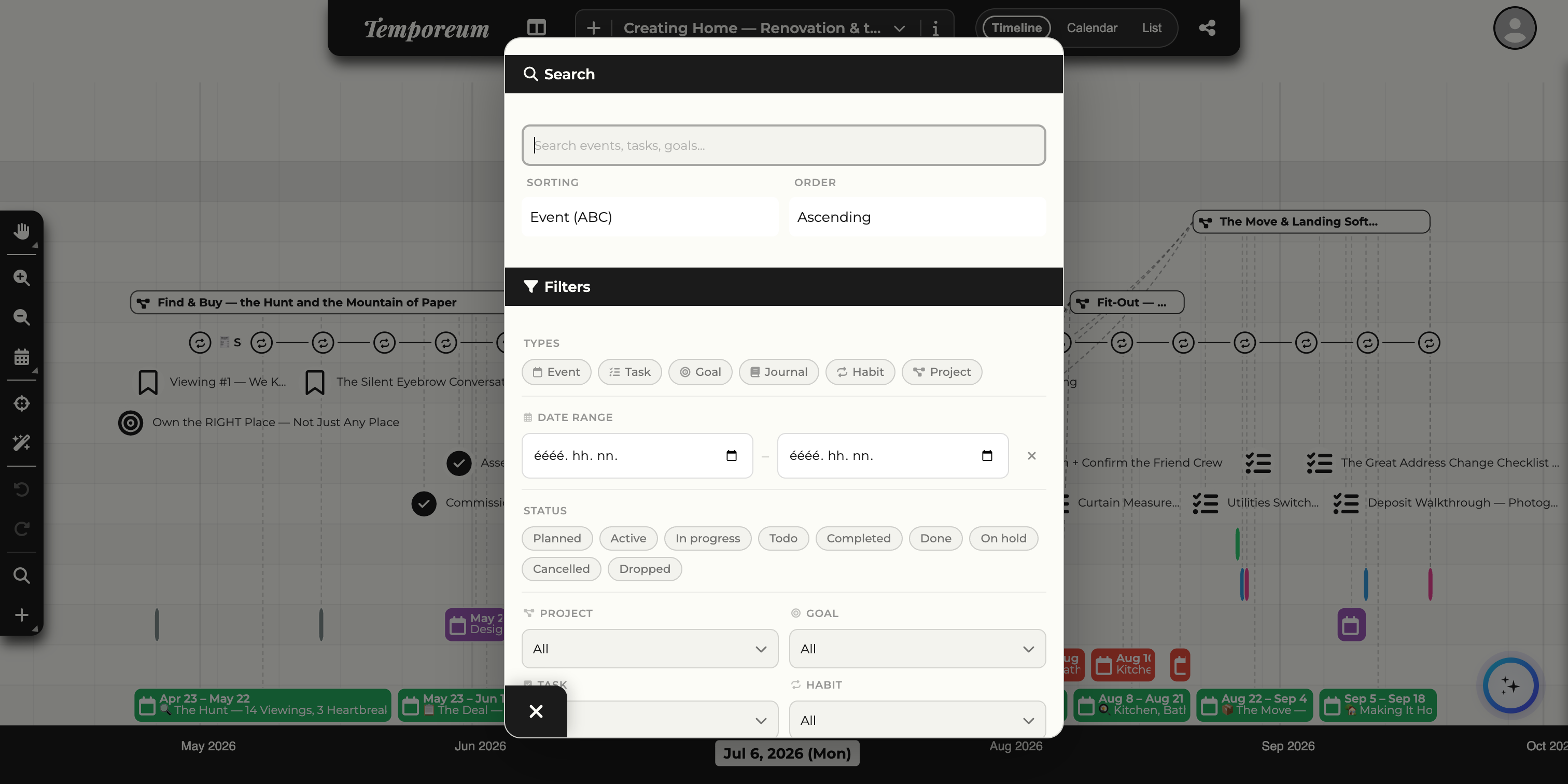Open the Sep 5 – Sep 18 event

pos(1378,705)
